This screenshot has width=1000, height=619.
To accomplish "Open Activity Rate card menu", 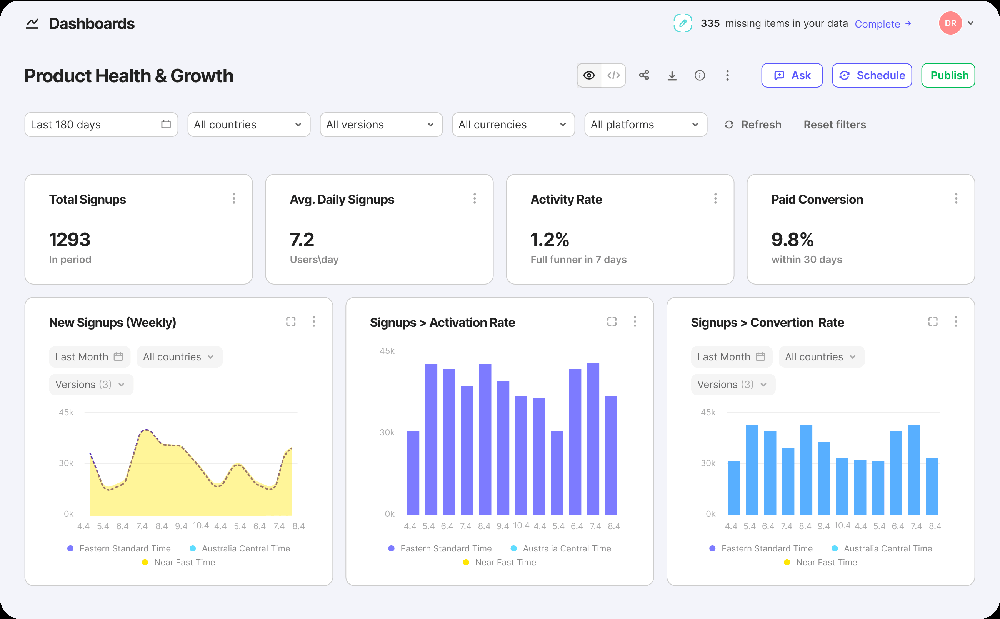I will click(x=716, y=199).
